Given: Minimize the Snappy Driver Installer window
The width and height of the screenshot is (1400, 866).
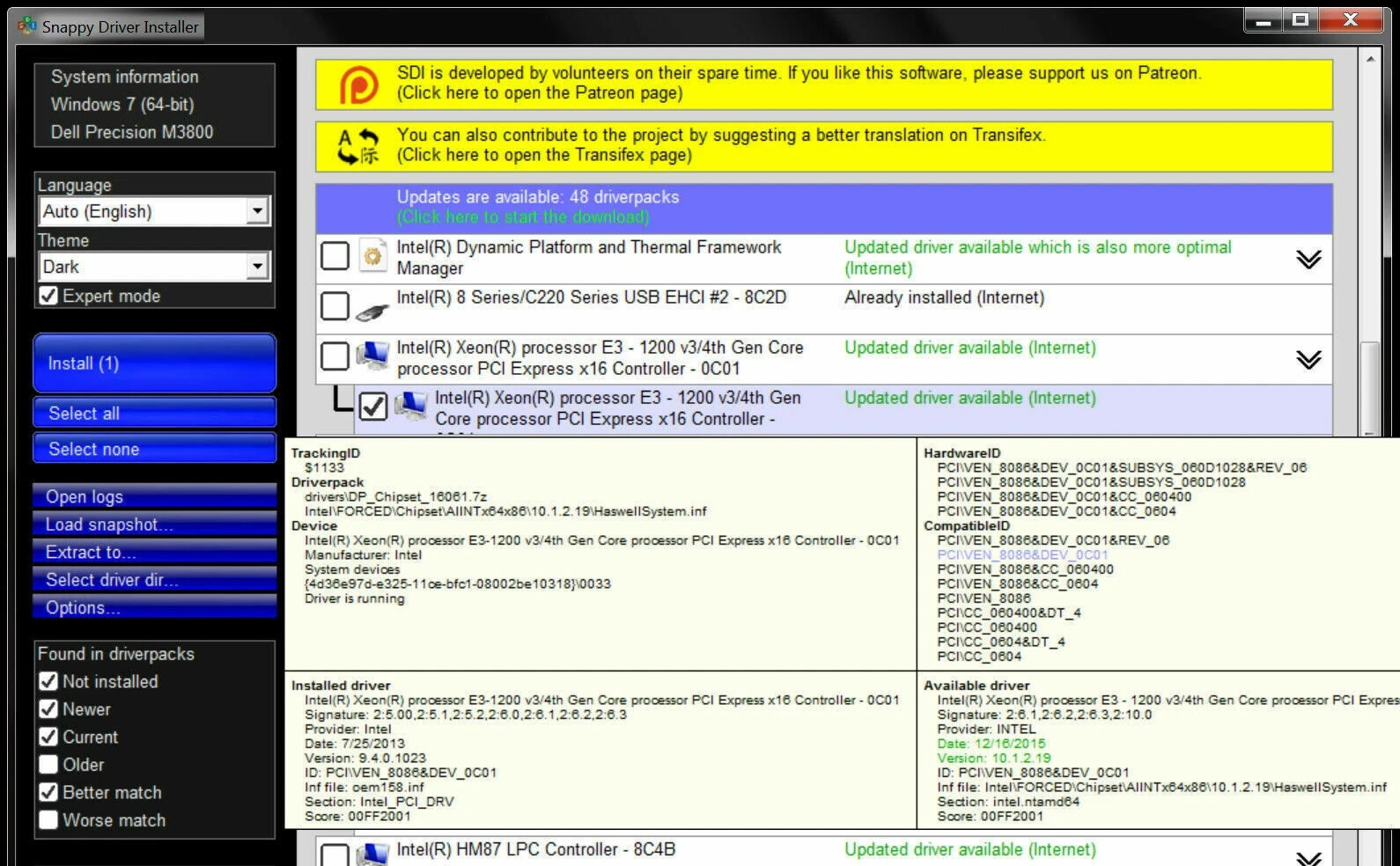Looking at the screenshot, I should [1264, 21].
